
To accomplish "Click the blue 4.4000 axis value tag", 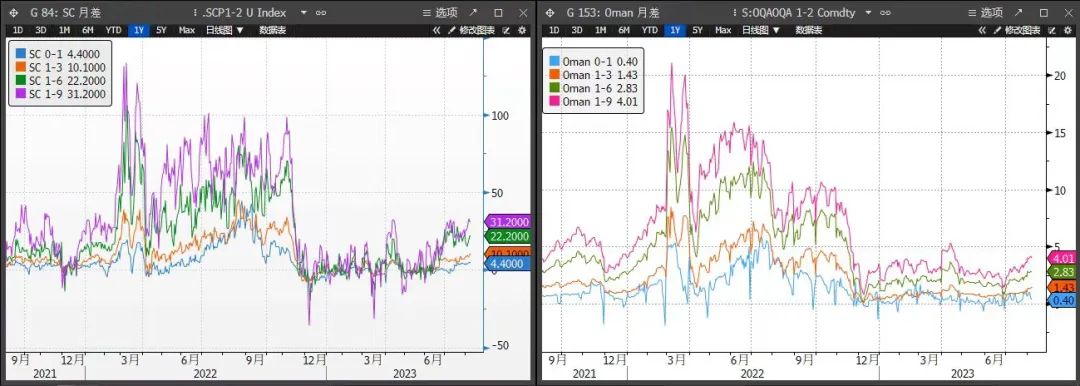I will tap(508, 264).
